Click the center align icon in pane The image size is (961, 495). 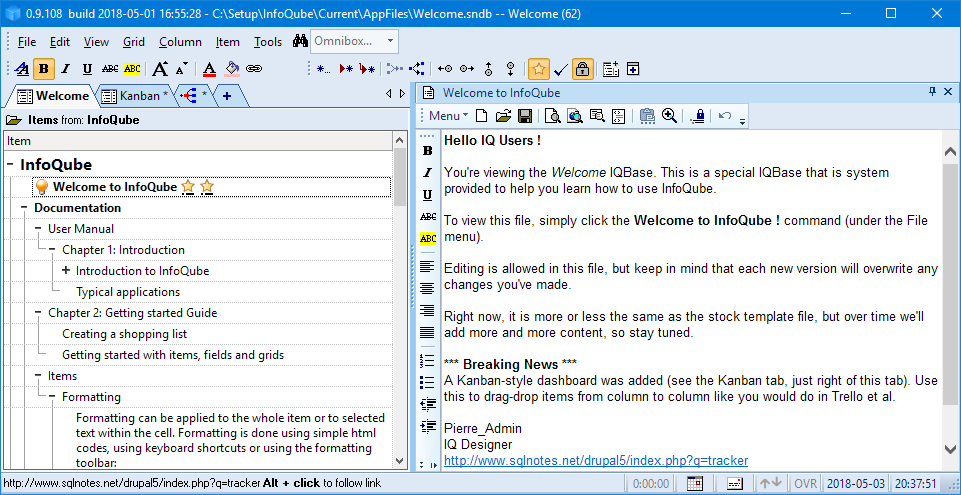pos(427,288)
